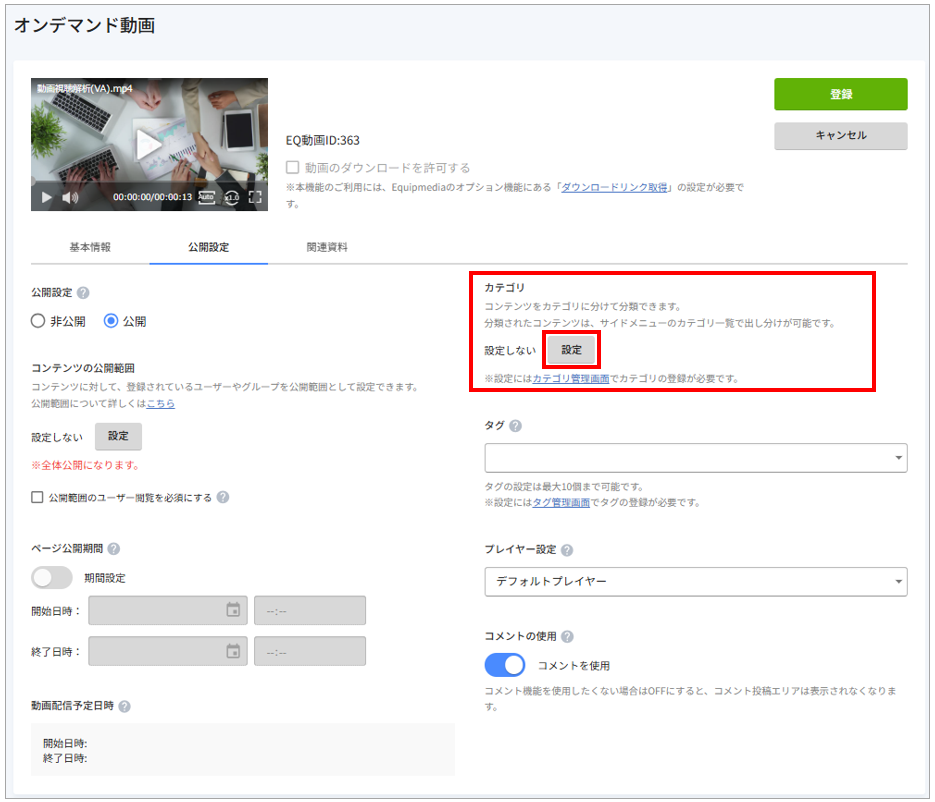Open calendar icon in 開始日時 date field

click(x=233, y=610)
